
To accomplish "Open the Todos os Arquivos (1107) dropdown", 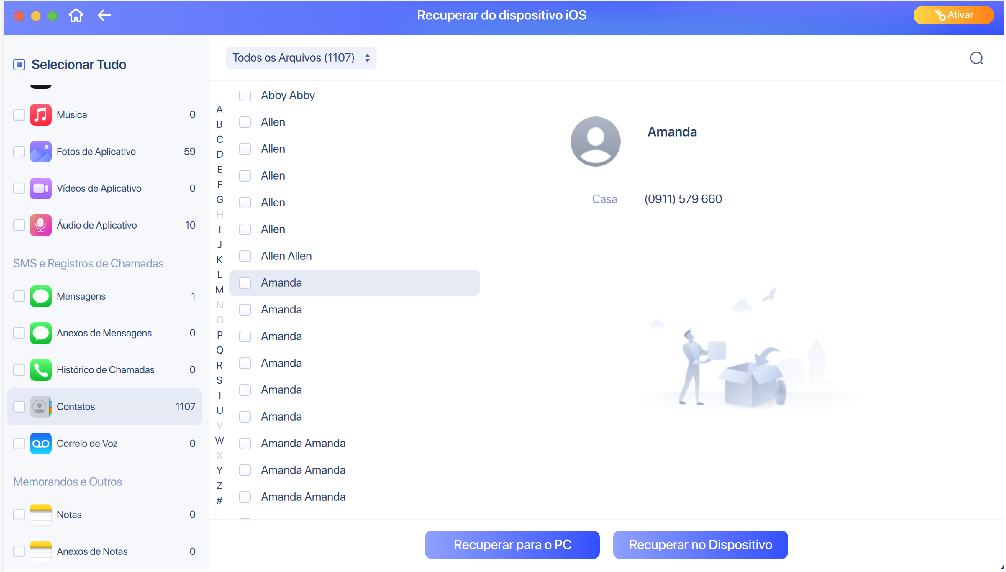I will 301,58.
